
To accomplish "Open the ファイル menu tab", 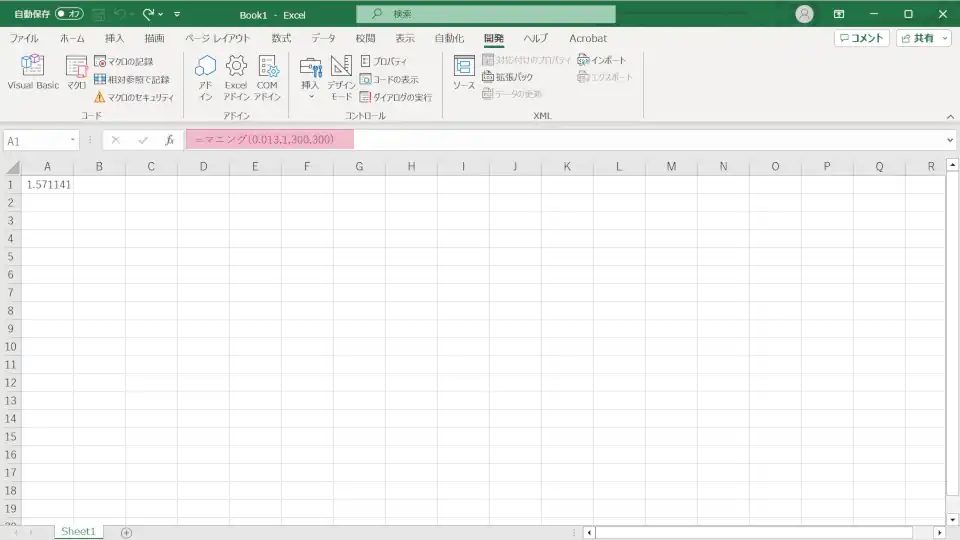I will click(24, 38).
